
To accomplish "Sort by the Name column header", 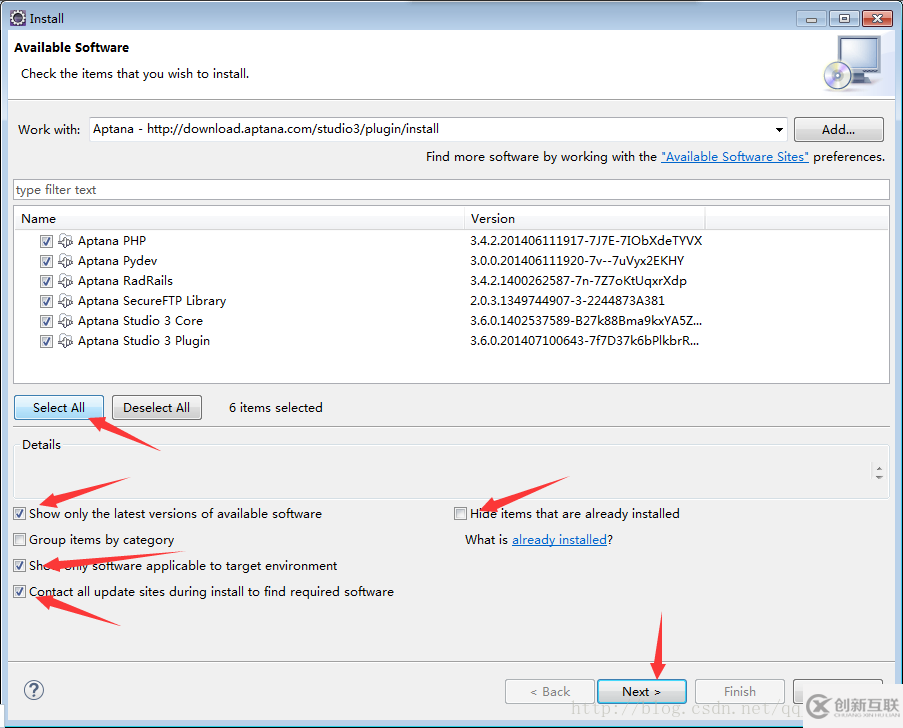I will [x=239, y=219].
